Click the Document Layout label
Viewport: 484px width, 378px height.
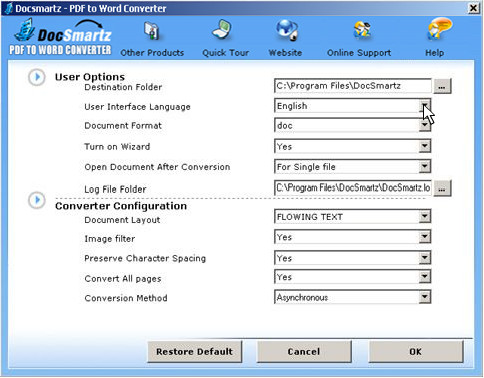(x=122, y=220)
